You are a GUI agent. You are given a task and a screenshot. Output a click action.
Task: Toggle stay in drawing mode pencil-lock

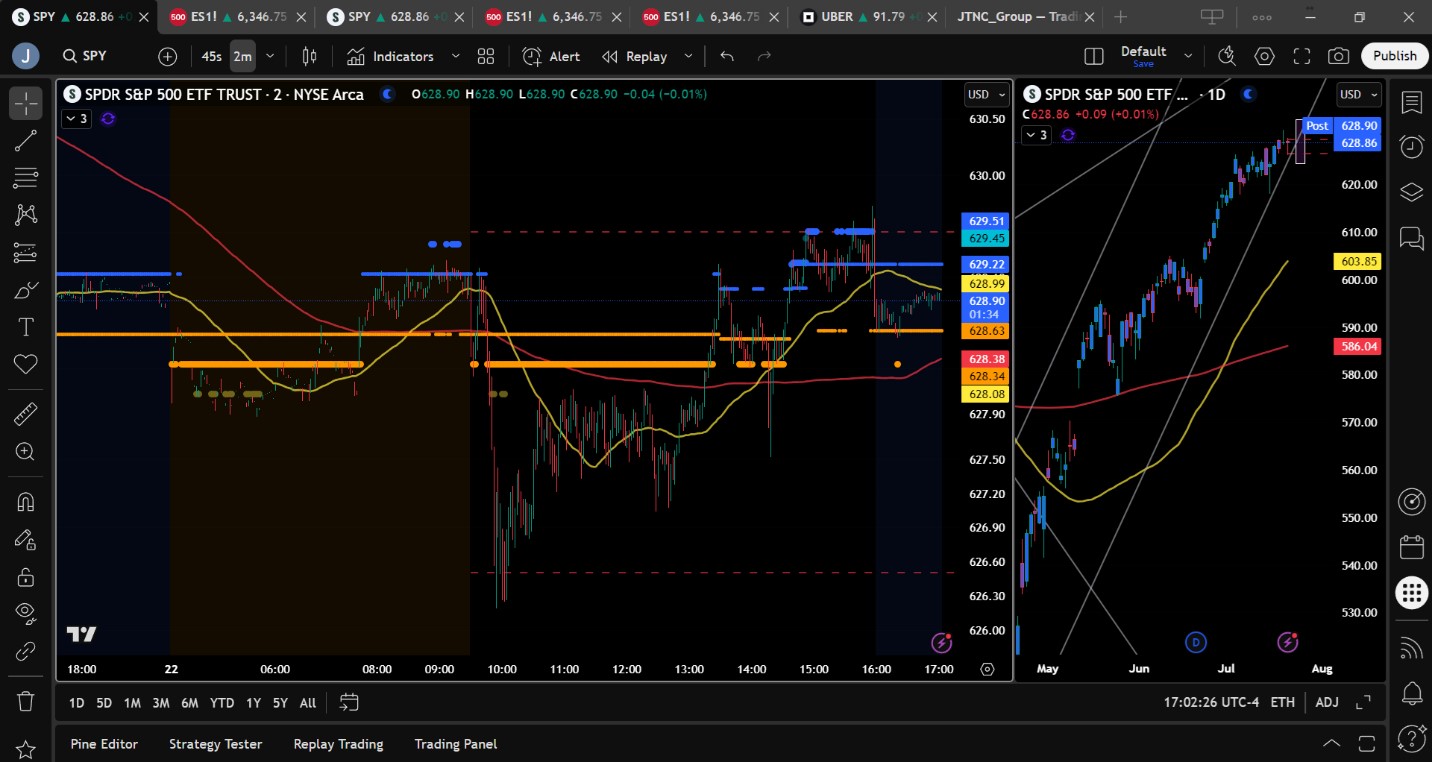click(26, 539)
